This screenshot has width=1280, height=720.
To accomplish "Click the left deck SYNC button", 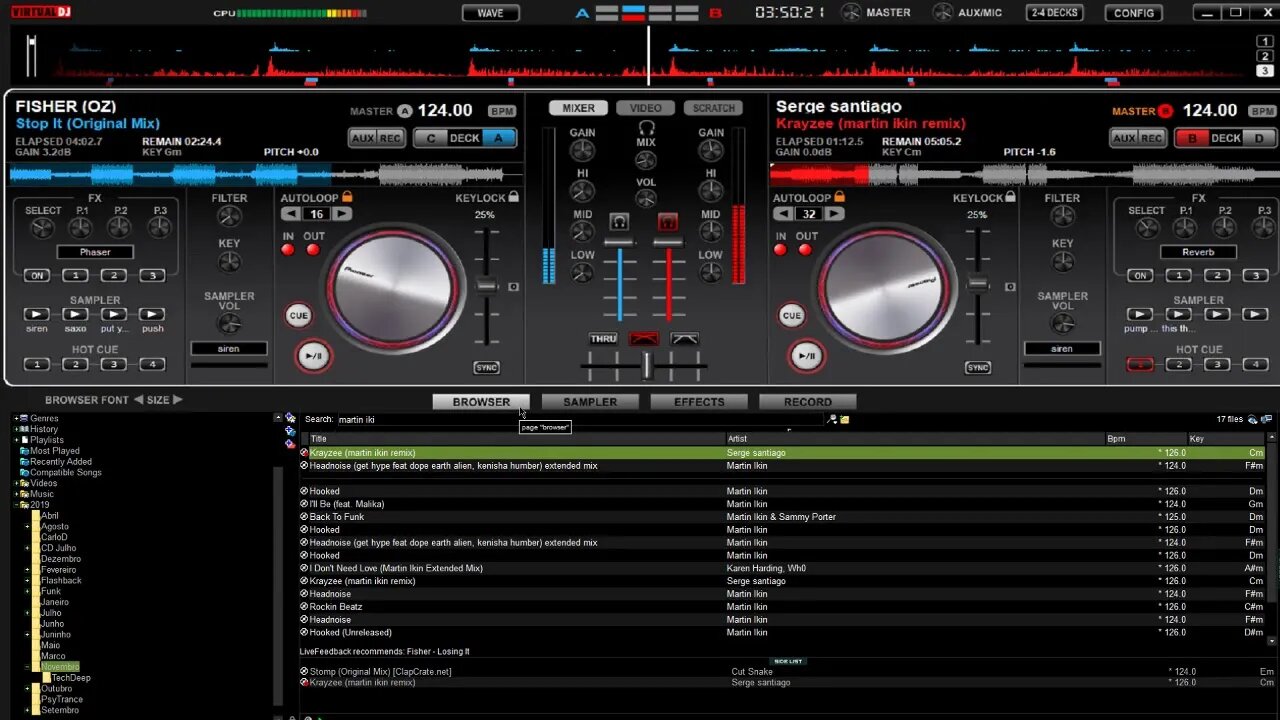I will coord(486,368).
